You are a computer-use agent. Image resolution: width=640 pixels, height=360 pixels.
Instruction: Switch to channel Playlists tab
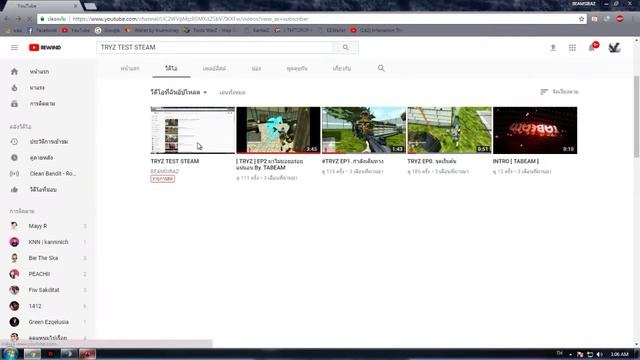[214, 68]
